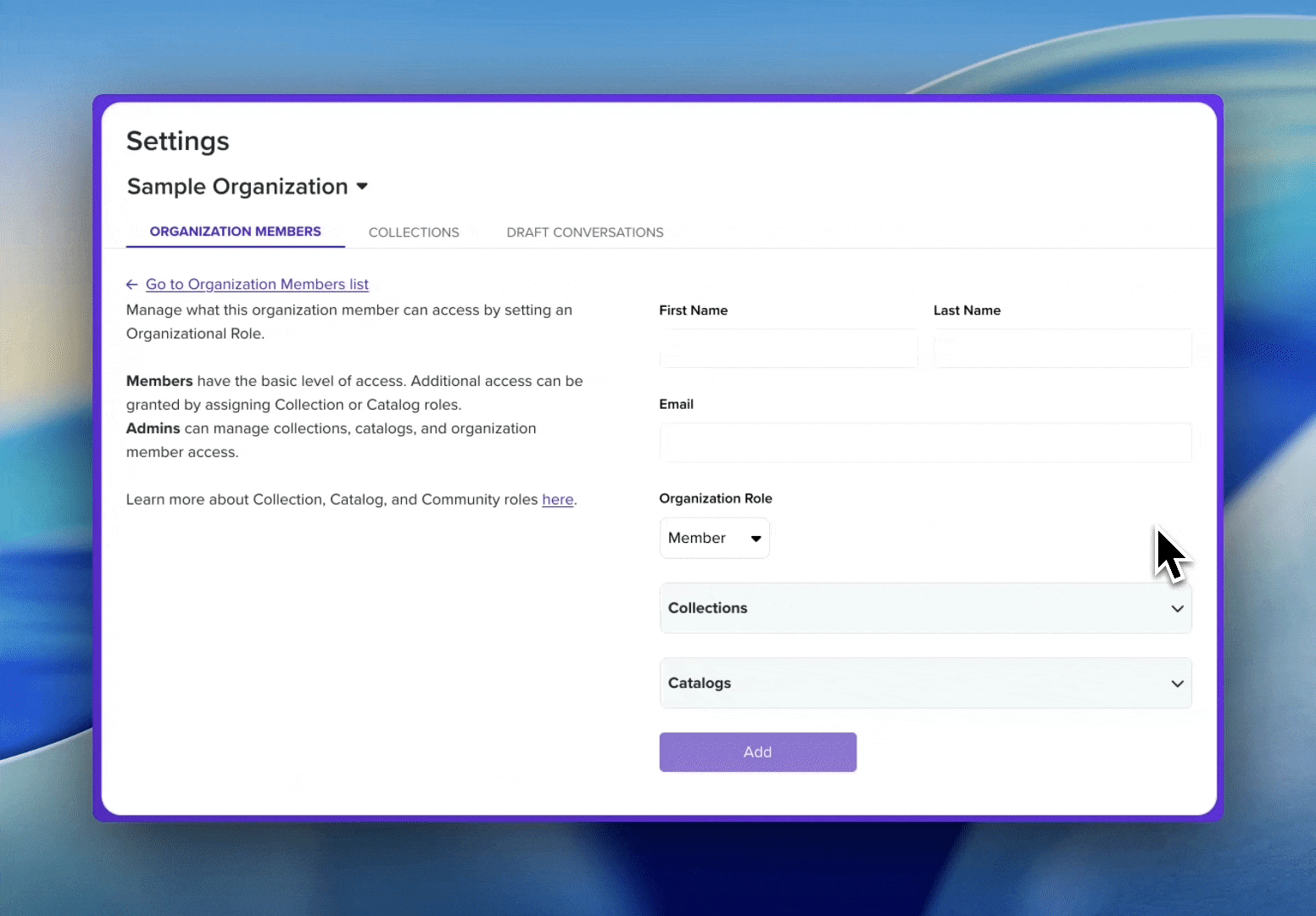
Task: Click the Settings page heading
Action: pyautogui.click(x=178, y=141)
